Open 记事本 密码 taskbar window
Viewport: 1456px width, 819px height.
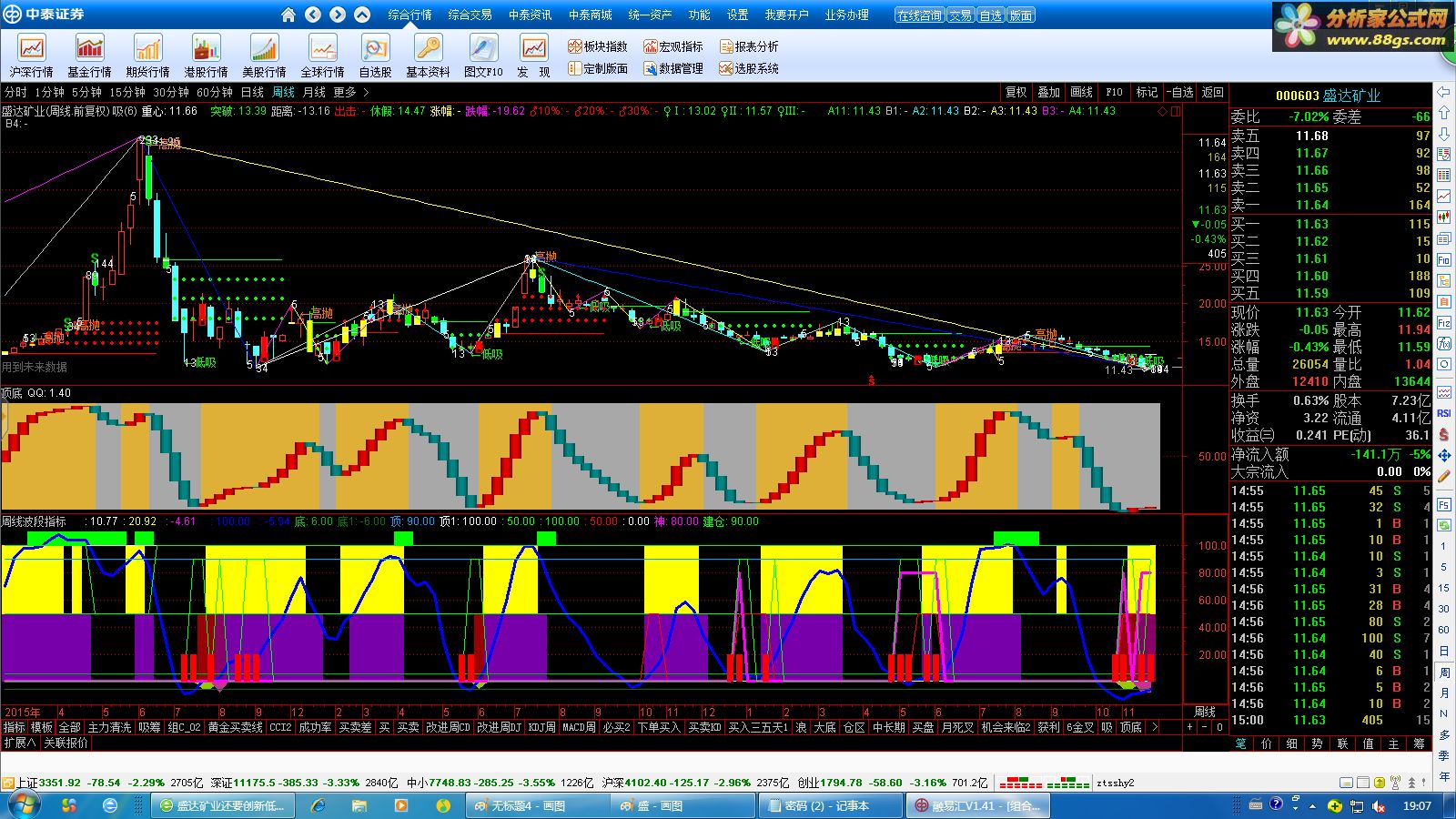click(830, 805)
